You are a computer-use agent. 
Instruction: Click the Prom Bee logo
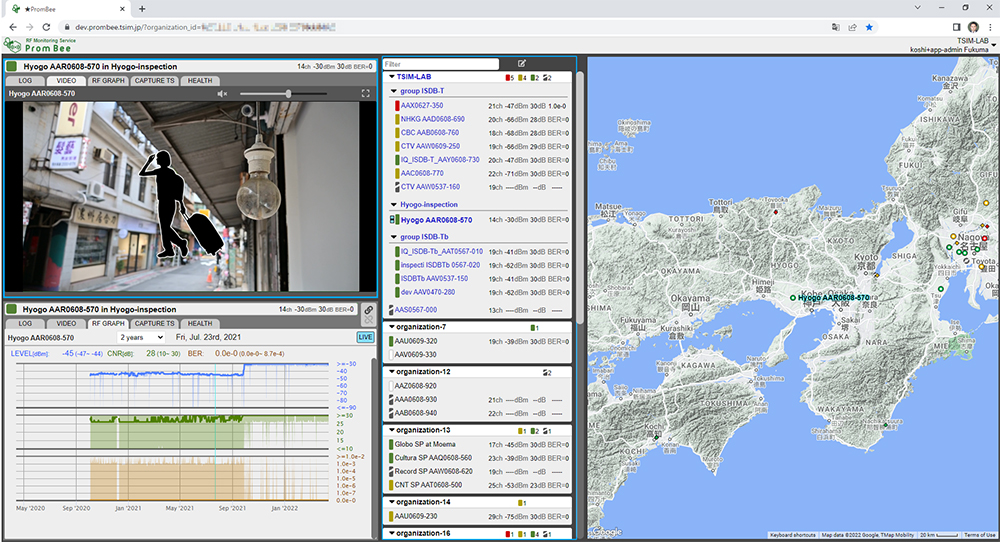tap(40, 45)
